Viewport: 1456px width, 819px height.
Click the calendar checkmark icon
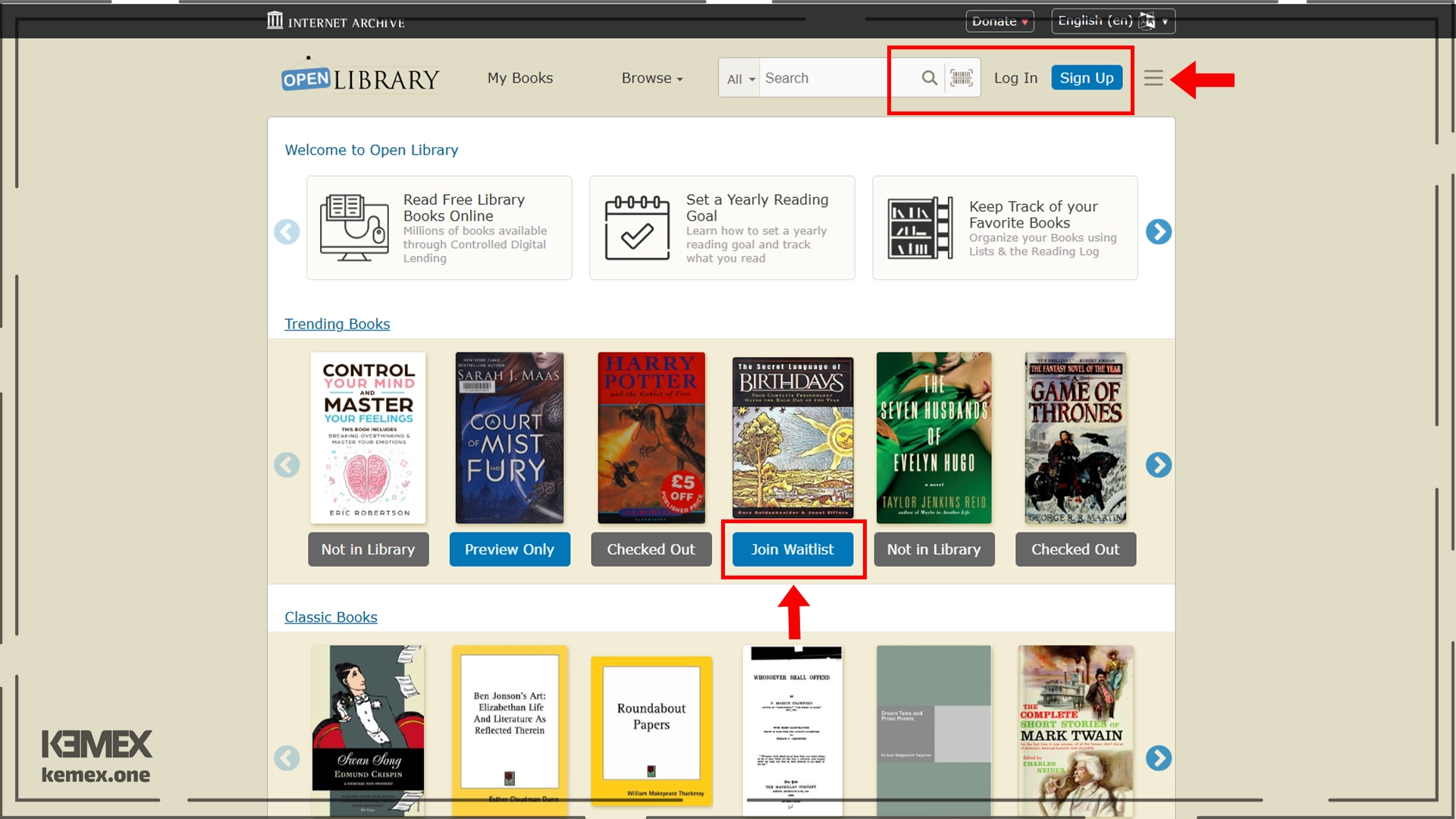tap(637, 227)
